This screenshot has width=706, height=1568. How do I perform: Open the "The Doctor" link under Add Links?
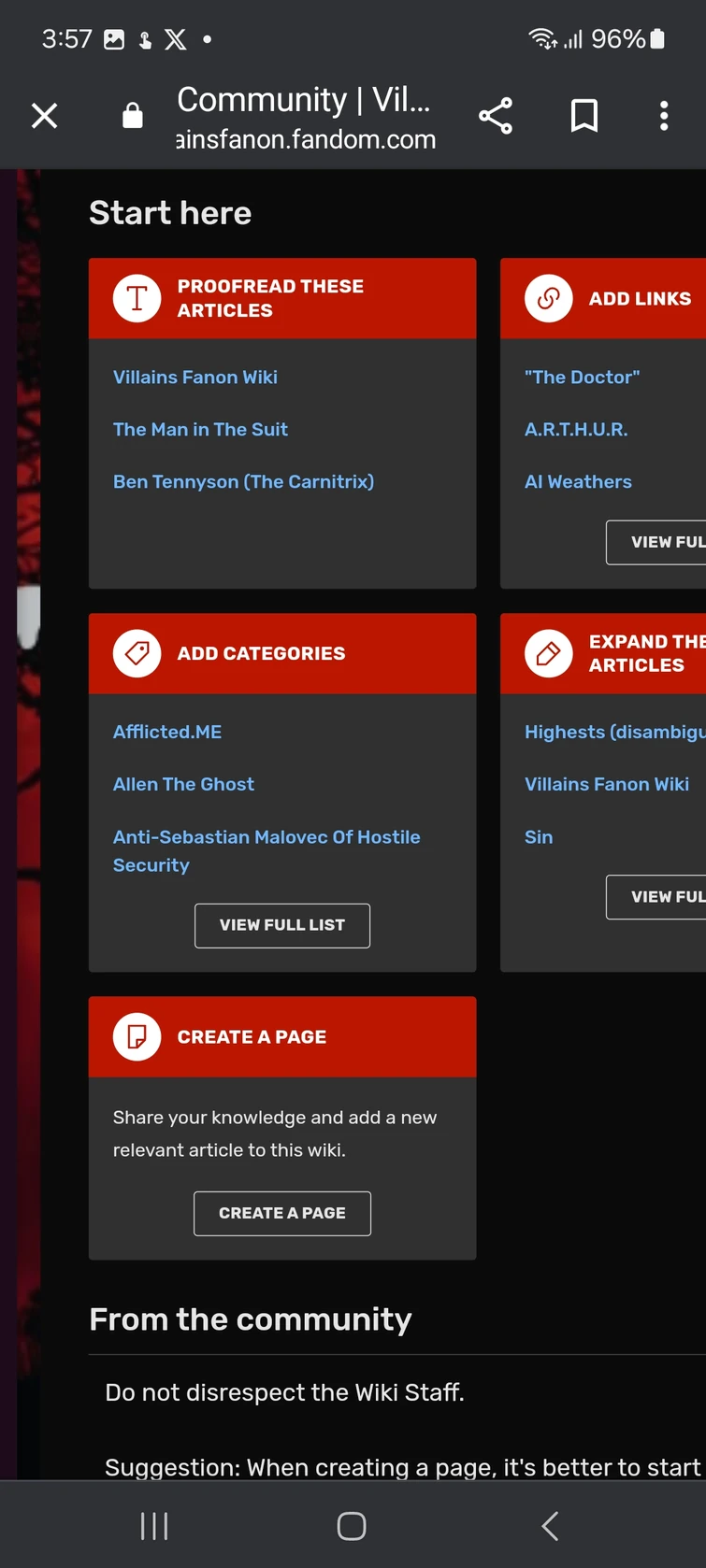(x=582, y=377)
